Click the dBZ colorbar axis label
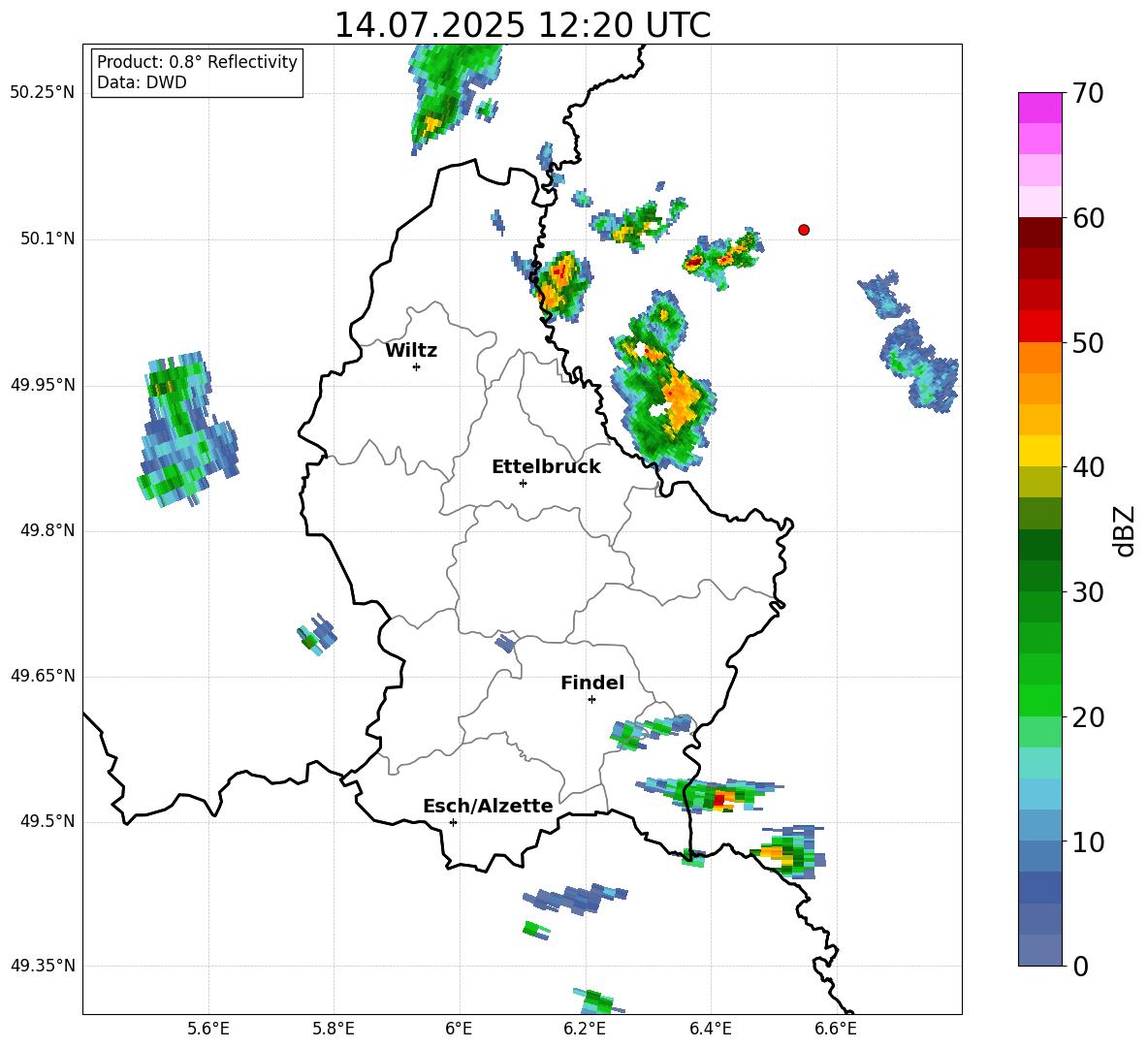The width and height of the screenshot is (1148, 1048). click(1125, 530)
